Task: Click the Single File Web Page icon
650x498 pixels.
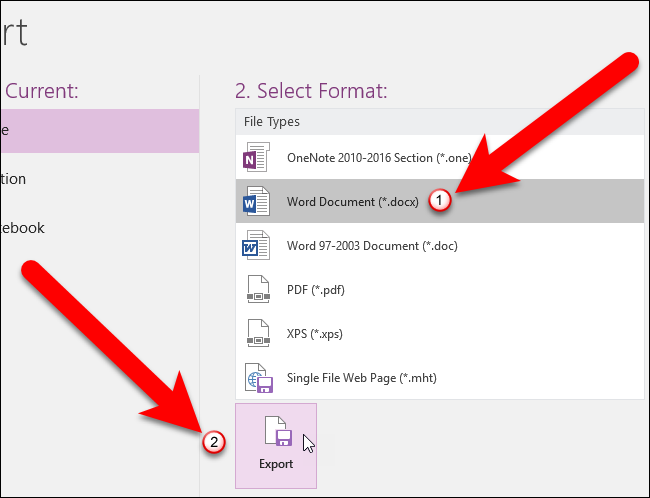Action: [259, 377]
